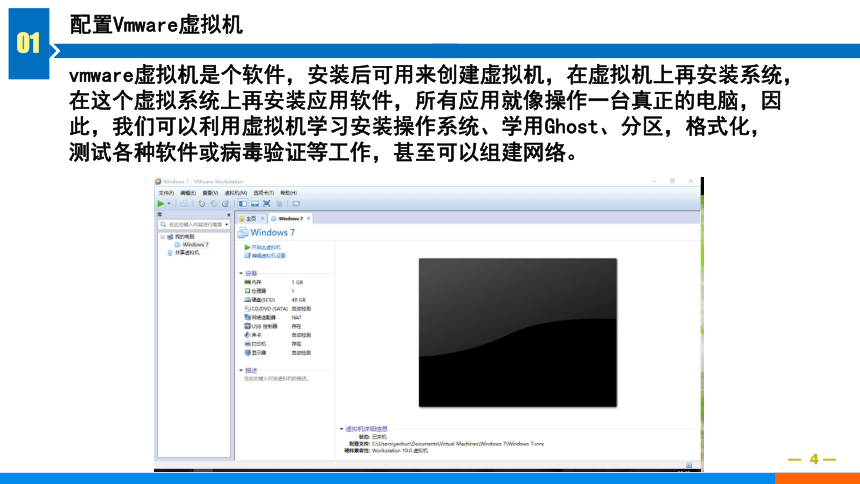
Task: Close the 主页 tab with its X
Action: point(262,218)
